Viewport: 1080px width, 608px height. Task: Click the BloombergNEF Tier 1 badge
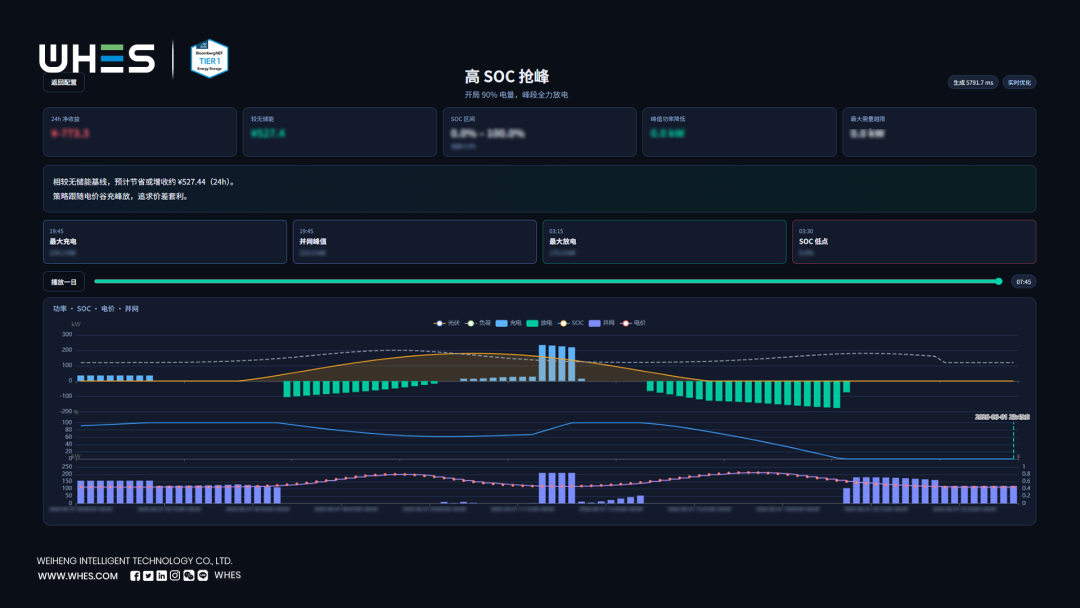(209, 59)
